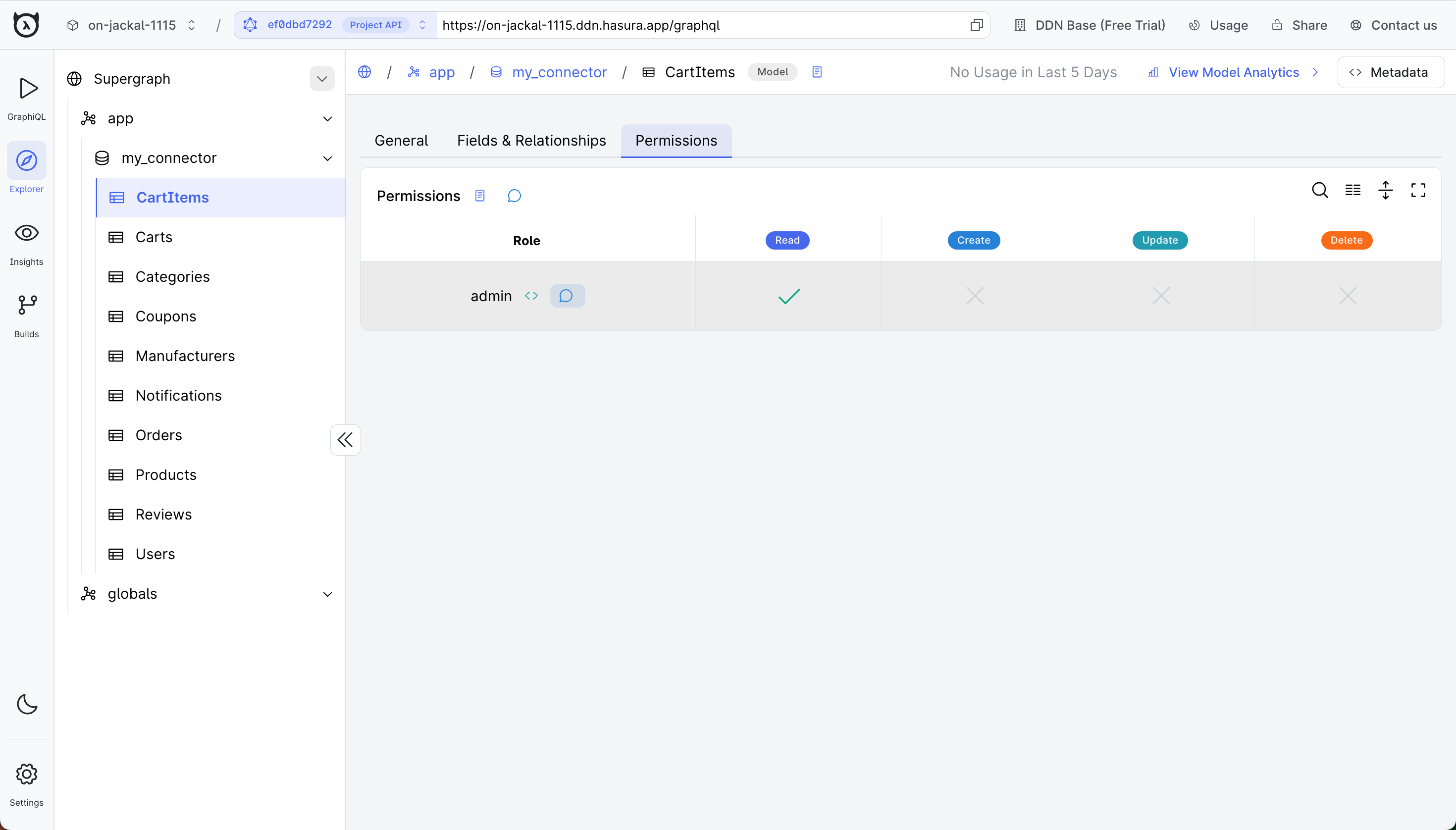1456x830 pixels.
Task: Select the Permissions tab
Action: click(x=676, y=140)
